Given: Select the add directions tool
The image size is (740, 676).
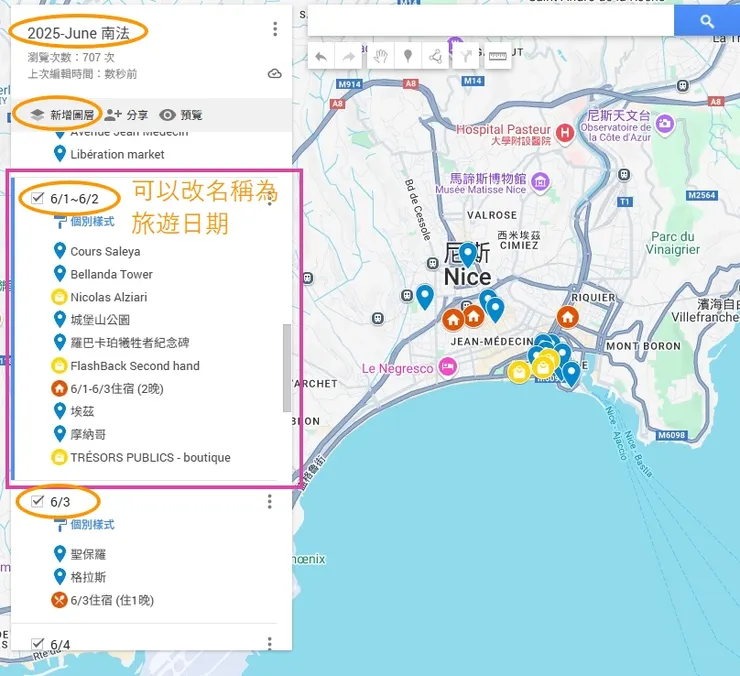Looking at the screenshot, I should (466, 57).
